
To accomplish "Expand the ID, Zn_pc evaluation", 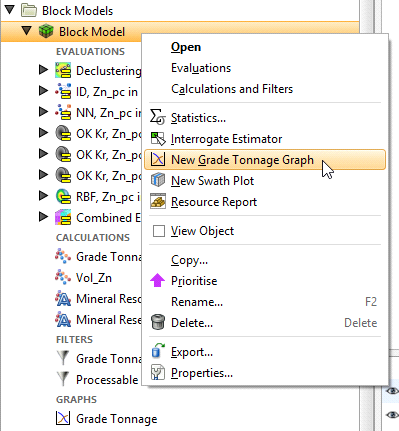I will 43,91.
